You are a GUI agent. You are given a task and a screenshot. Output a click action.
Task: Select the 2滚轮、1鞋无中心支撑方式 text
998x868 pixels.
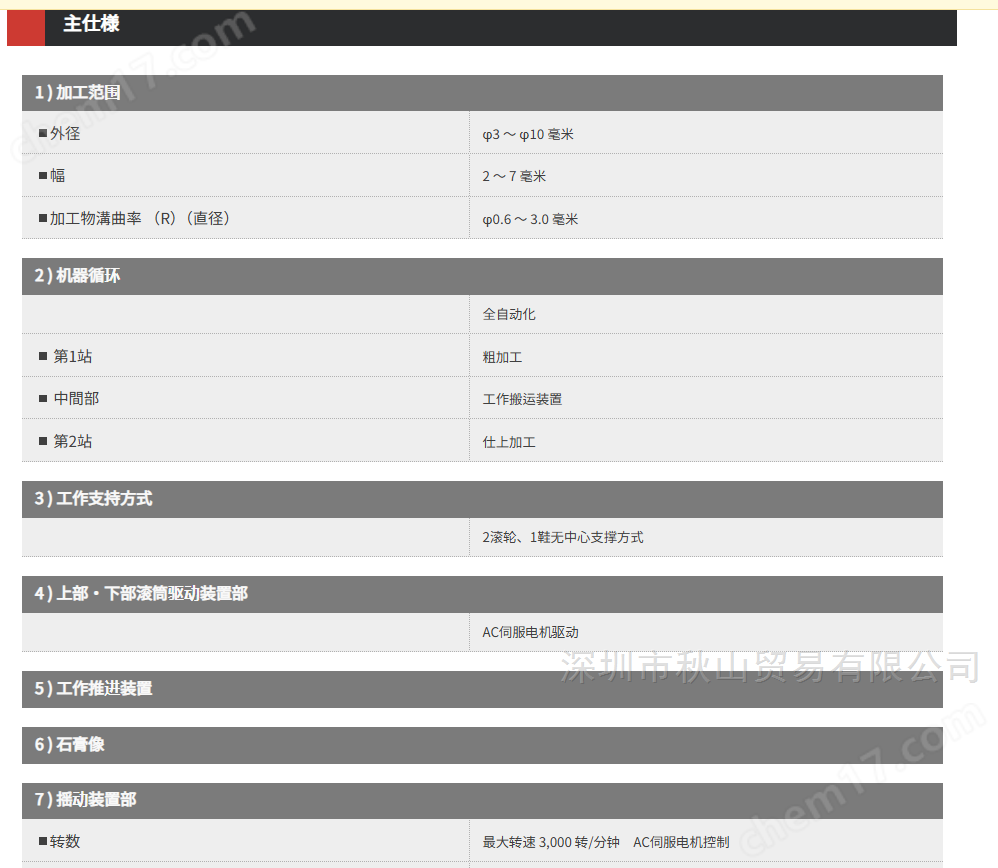pos(563,538)
